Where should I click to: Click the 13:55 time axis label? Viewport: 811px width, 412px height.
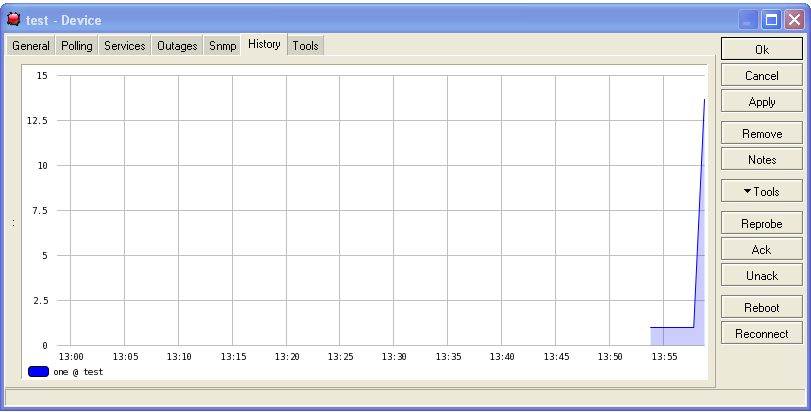(x=664, y=357)
